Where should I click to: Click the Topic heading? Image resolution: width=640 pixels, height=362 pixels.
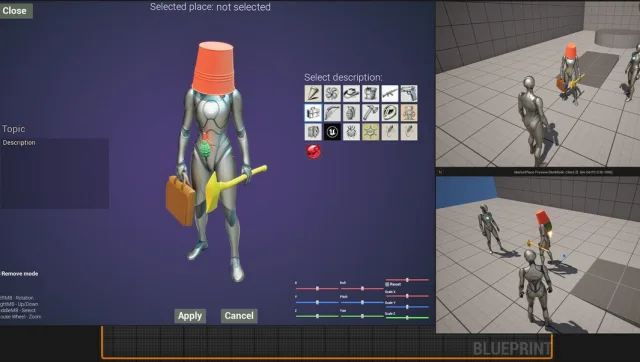click(x=13, y=129)
